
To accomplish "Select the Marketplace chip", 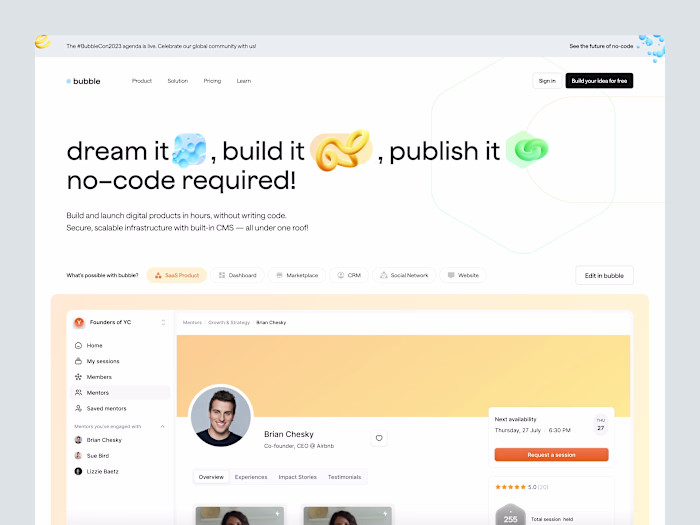I will pos(297,275).
